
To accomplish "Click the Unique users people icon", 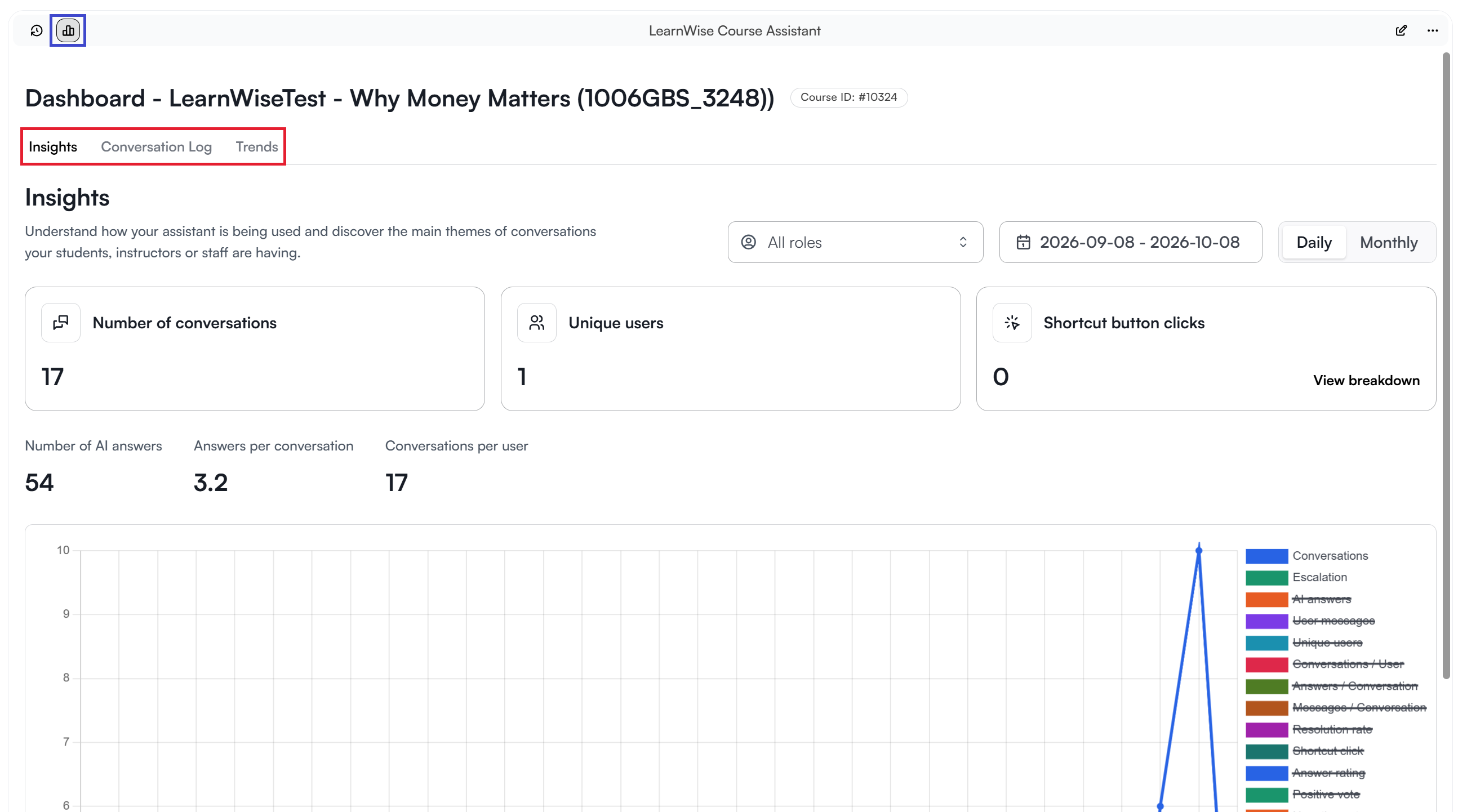I will click(536, 323).
